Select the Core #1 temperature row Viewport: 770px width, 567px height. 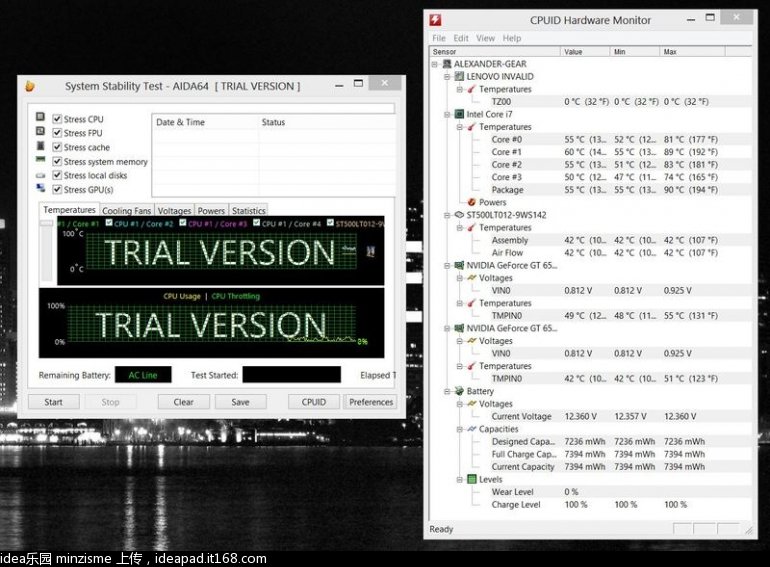tap(589, 152)
